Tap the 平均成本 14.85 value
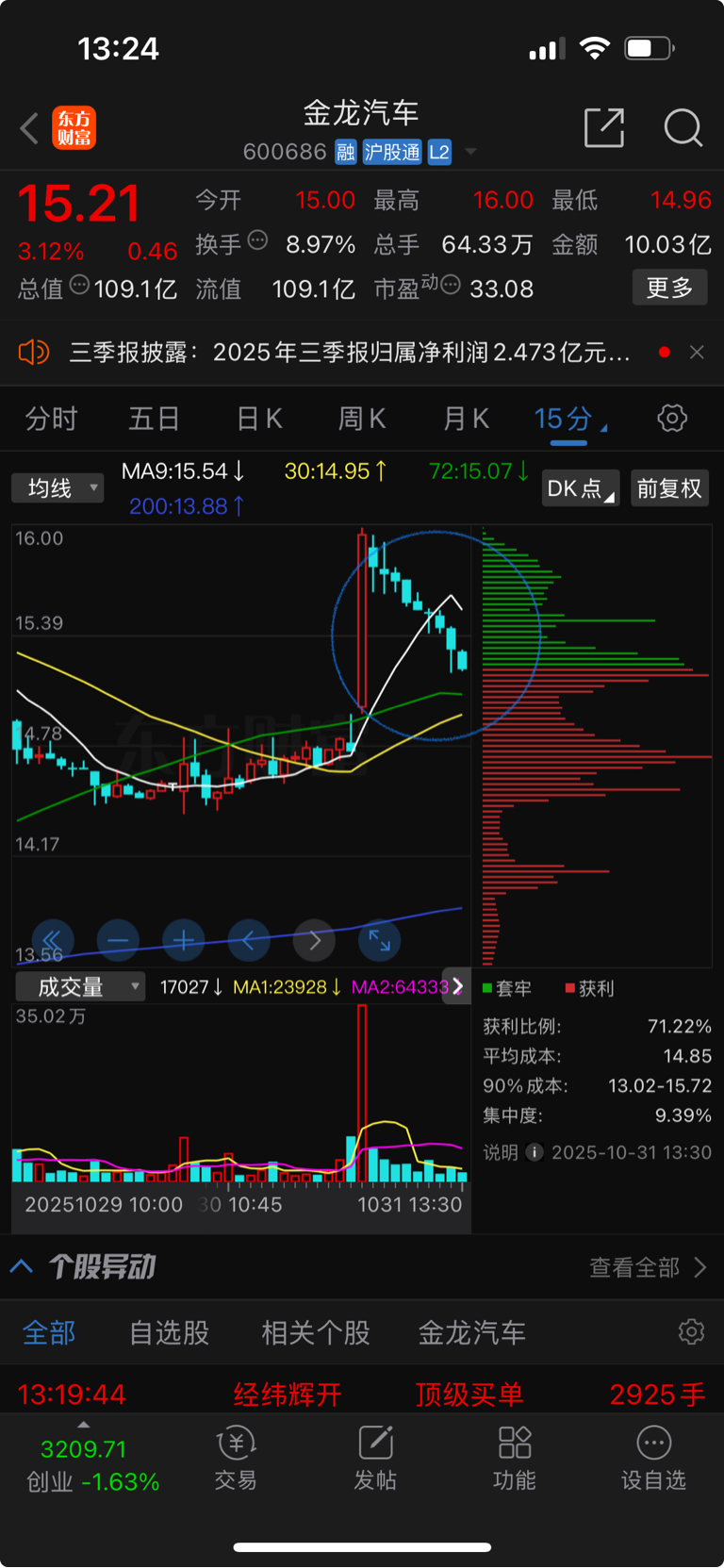The image size is (724, 1568). pyautogui.click(x=687, y=1056)
